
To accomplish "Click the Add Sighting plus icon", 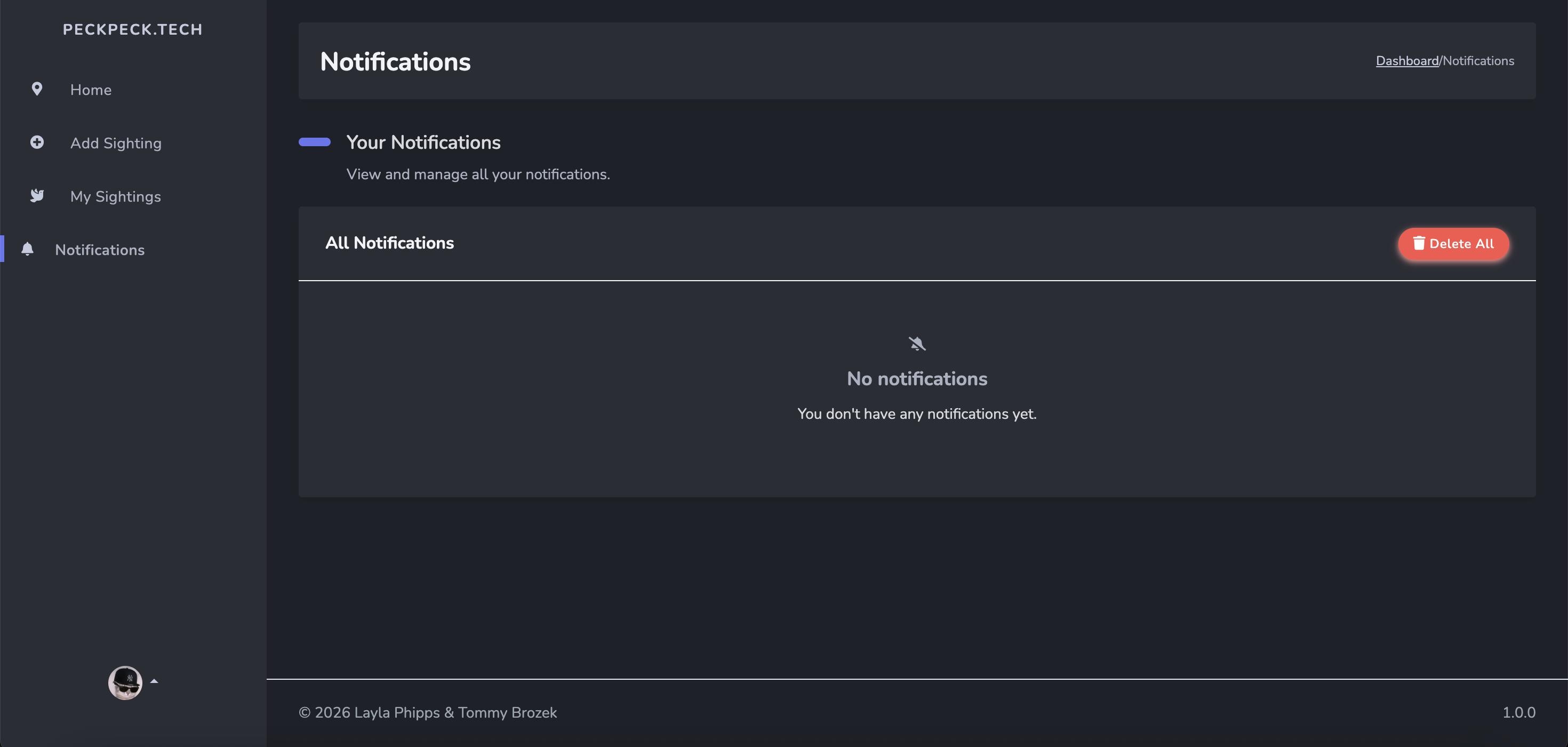I will [36, 142].
